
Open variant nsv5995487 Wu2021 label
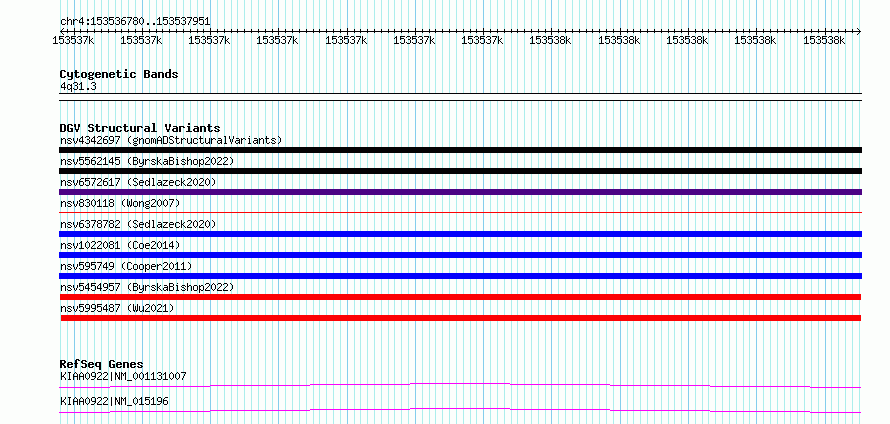pos(117,308)
